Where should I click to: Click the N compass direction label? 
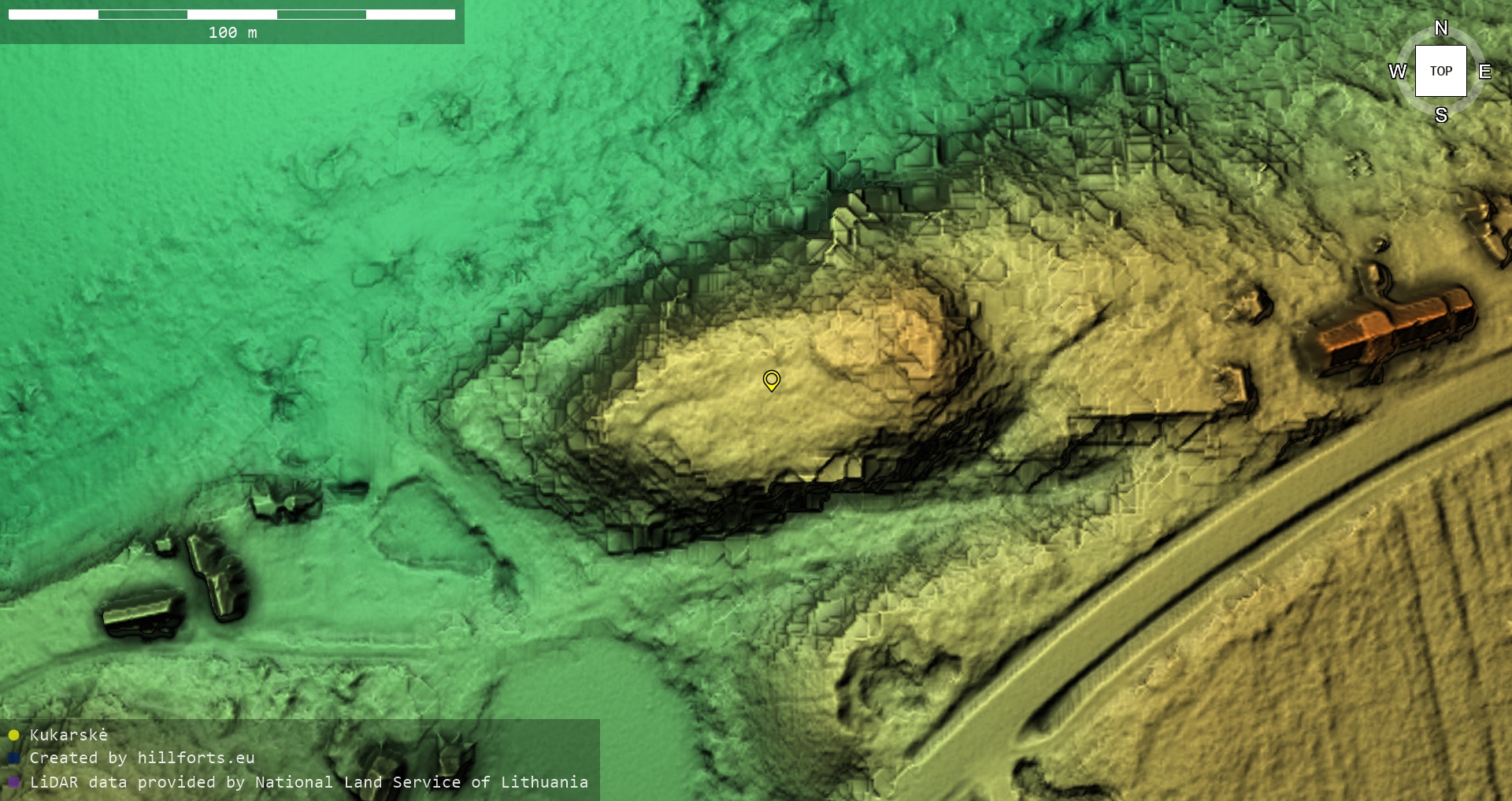coord(1441,28)
